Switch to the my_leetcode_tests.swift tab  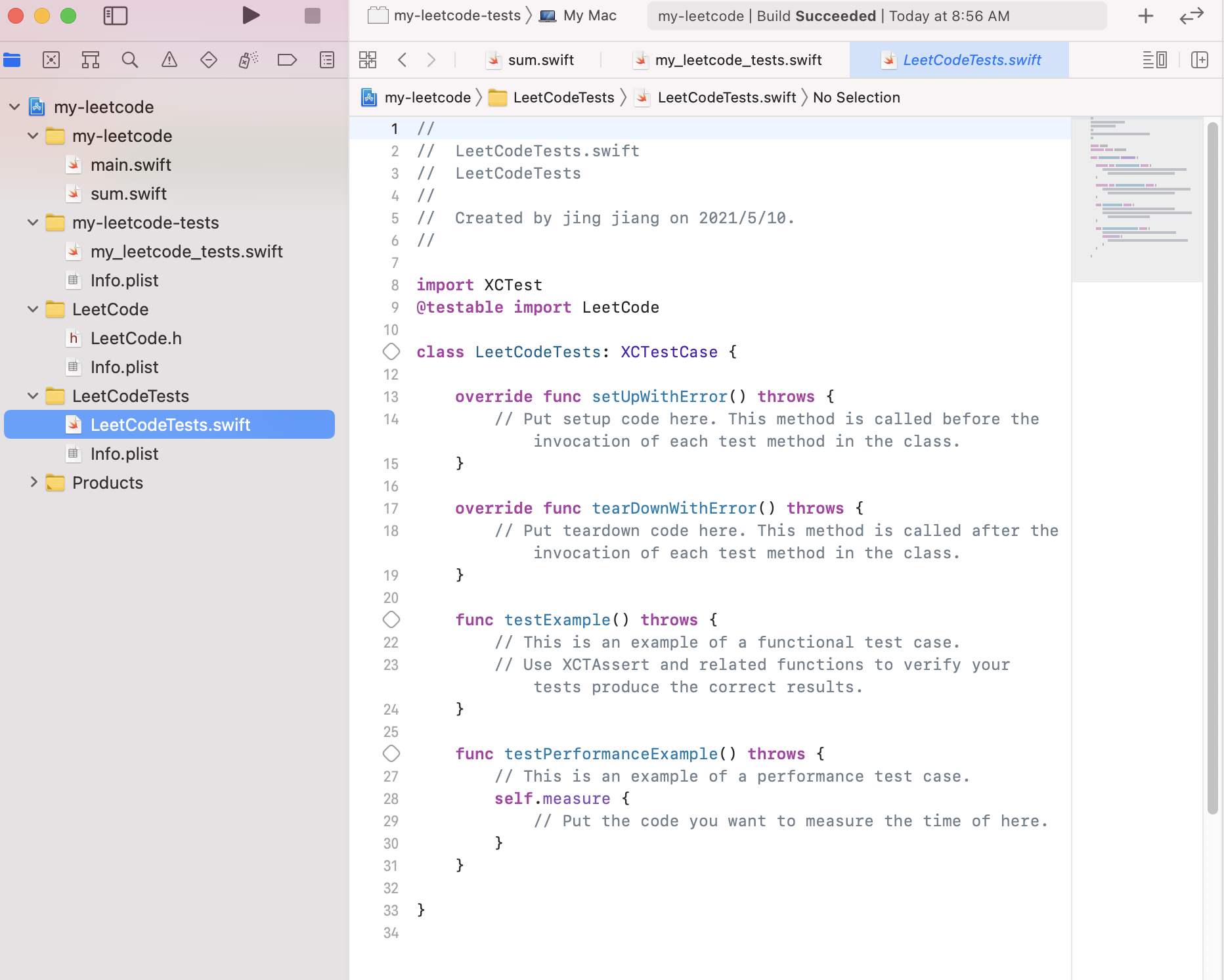[x=727, y=60]
